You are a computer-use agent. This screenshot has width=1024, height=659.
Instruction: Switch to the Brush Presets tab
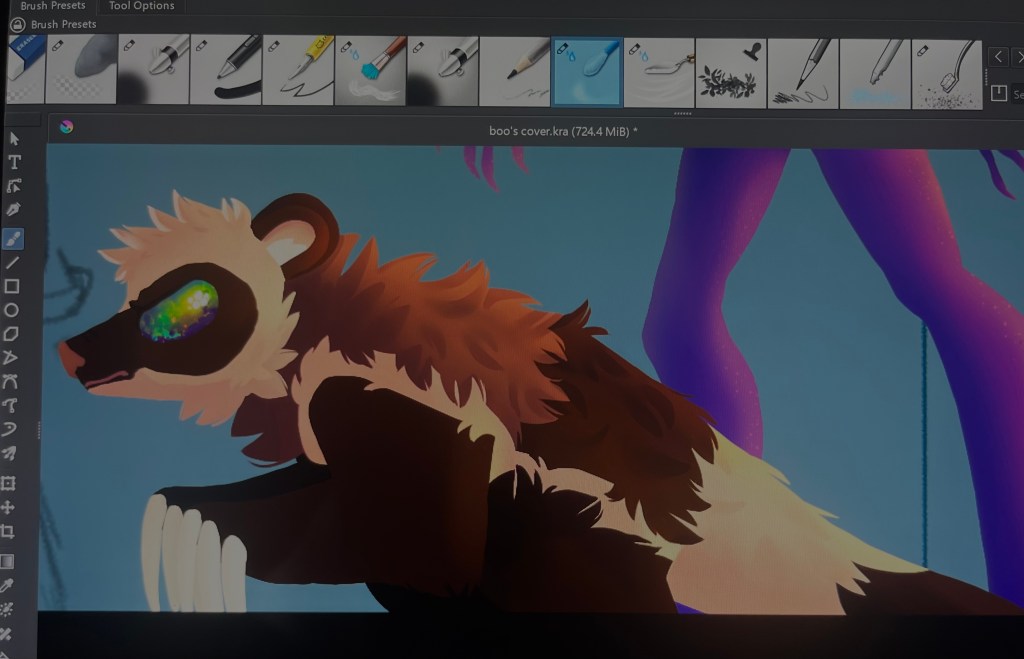pyautogui.click(x=53, y=6)
